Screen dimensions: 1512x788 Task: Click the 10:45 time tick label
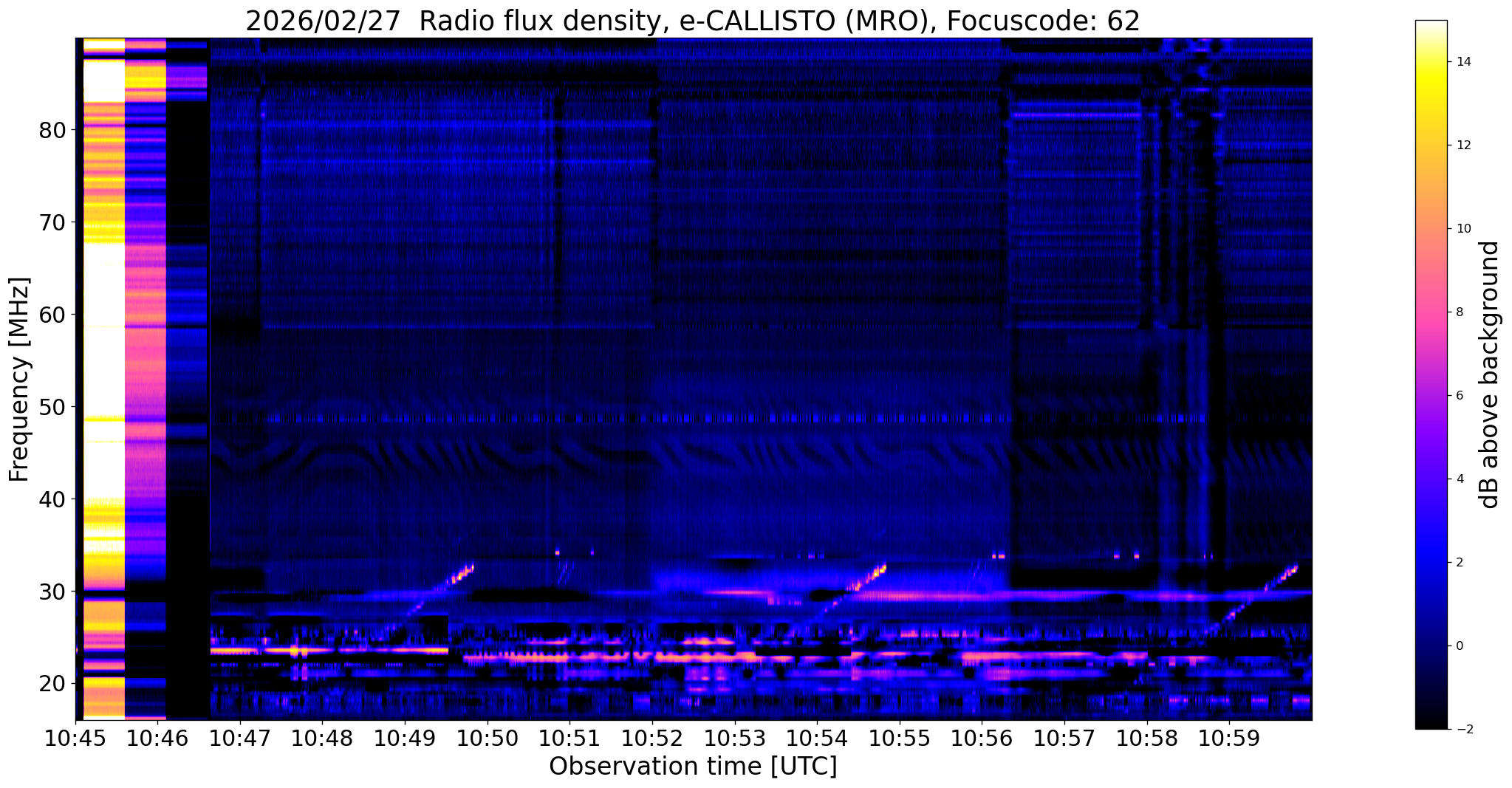pos(75,739)
